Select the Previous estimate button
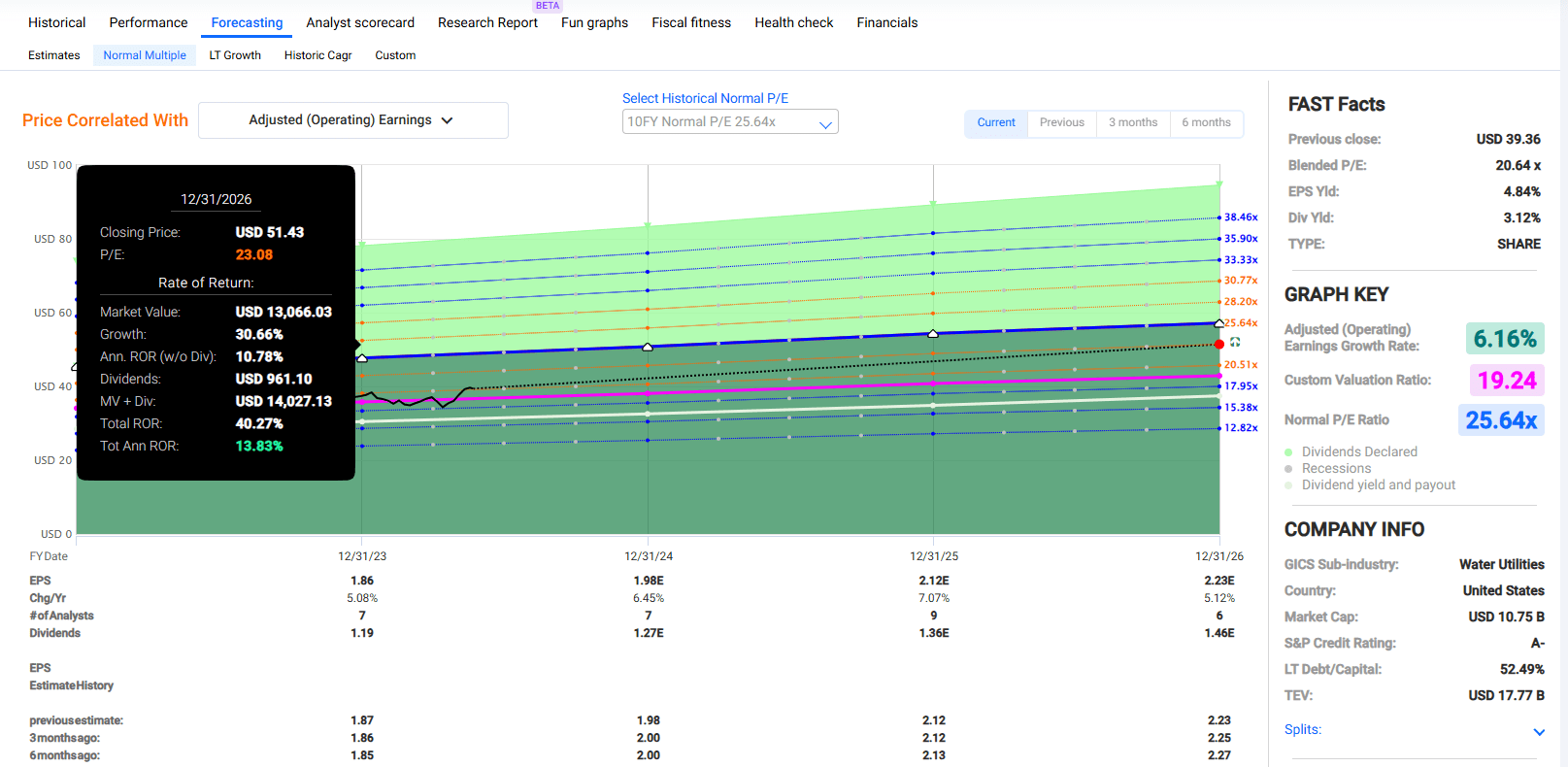Screen dimensions: 1568x767 (1061, 122)
